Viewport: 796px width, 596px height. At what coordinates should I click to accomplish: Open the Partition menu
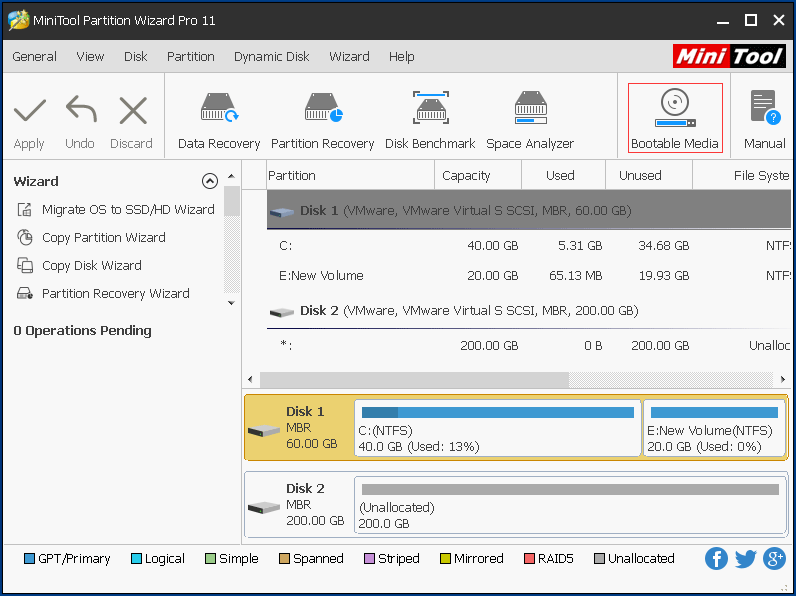(191, 56)
